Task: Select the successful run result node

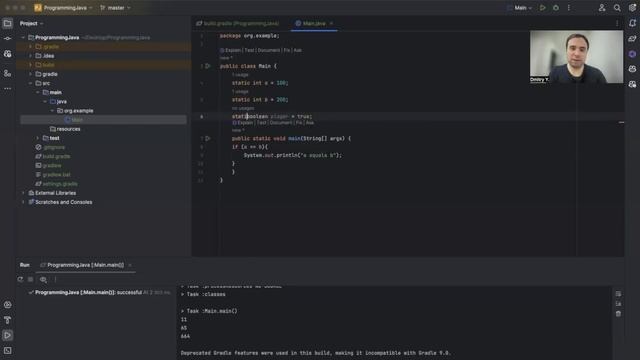Action: [99, 293]
